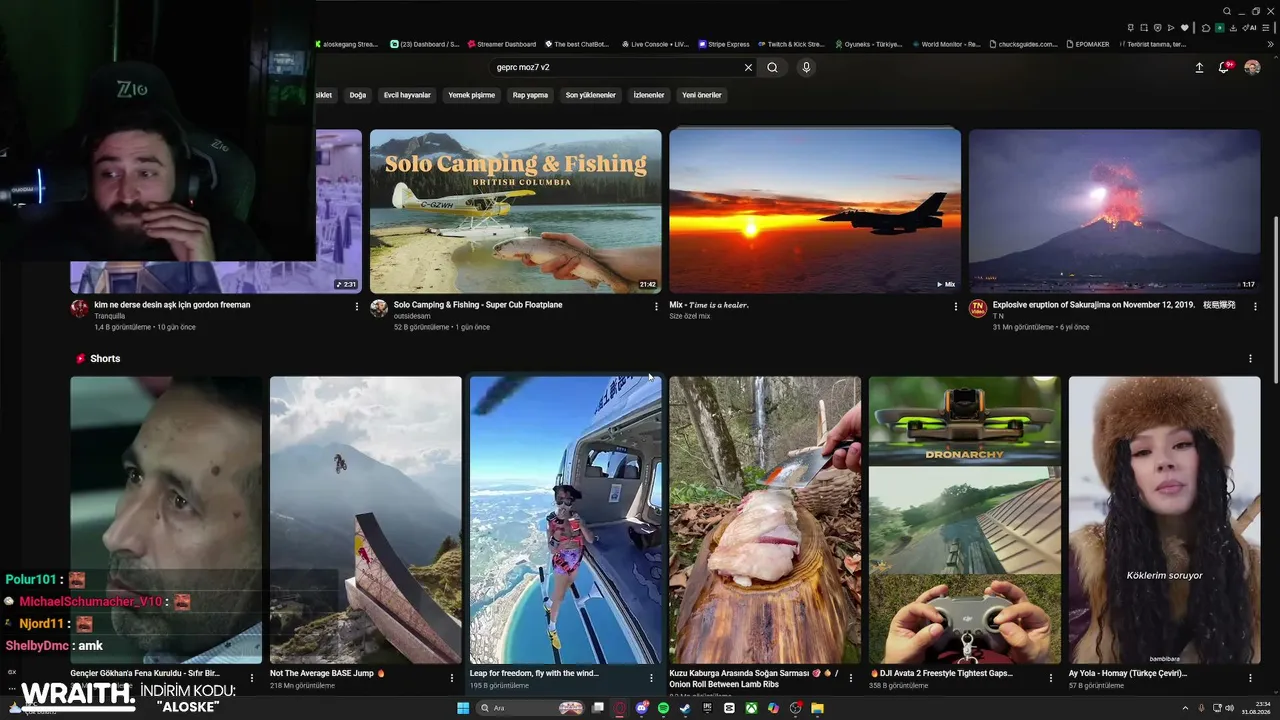This screenshot has height=720, width=1280.
Task: Select the 'Rap yapma' filter chip
Action: click(530, 95)
